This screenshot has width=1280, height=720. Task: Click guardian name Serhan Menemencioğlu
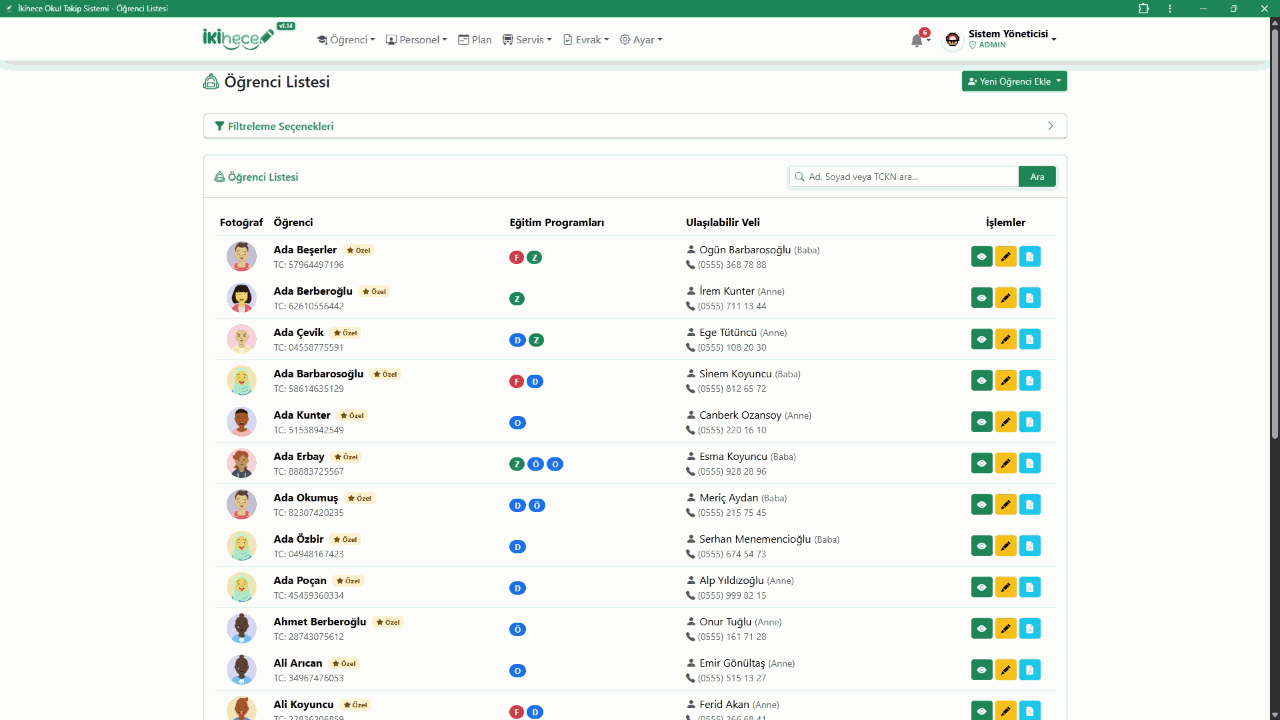pyautogui.click(x=755, y=539)
